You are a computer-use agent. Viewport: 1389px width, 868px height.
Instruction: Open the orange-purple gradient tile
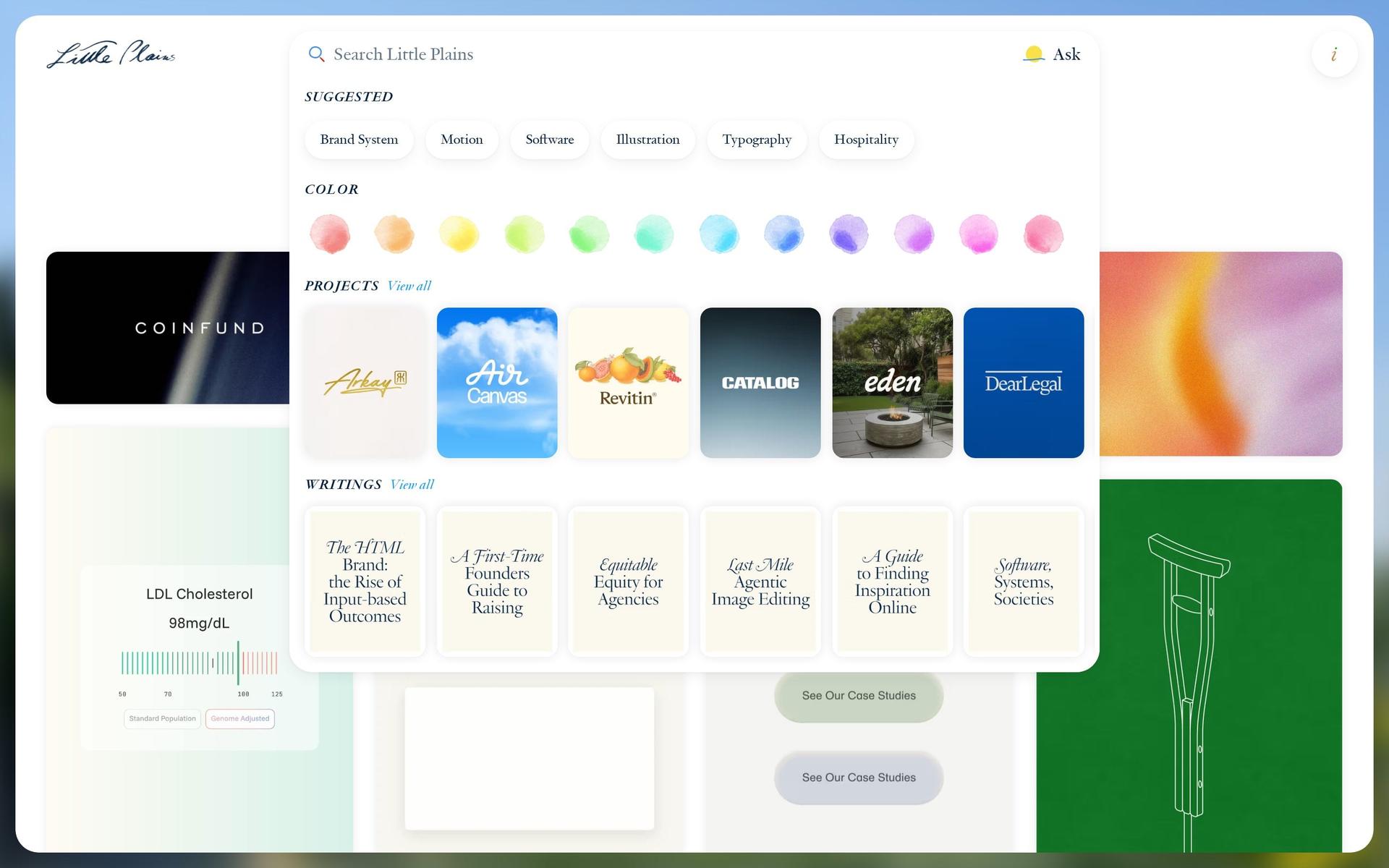click(1221, 354)
